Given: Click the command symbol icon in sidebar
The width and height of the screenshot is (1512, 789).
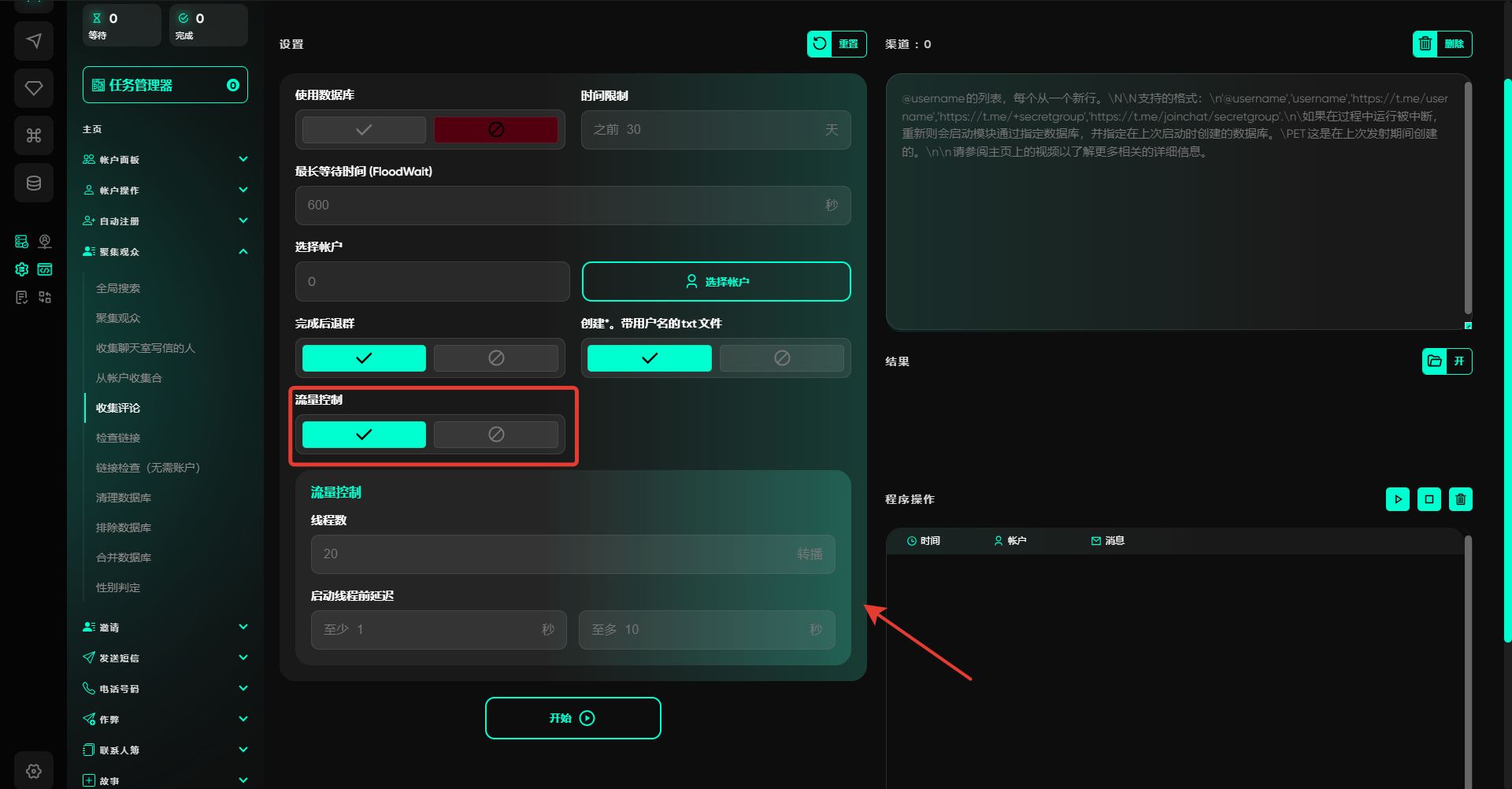Looking at the screenshot, I should tap(34, 135).
